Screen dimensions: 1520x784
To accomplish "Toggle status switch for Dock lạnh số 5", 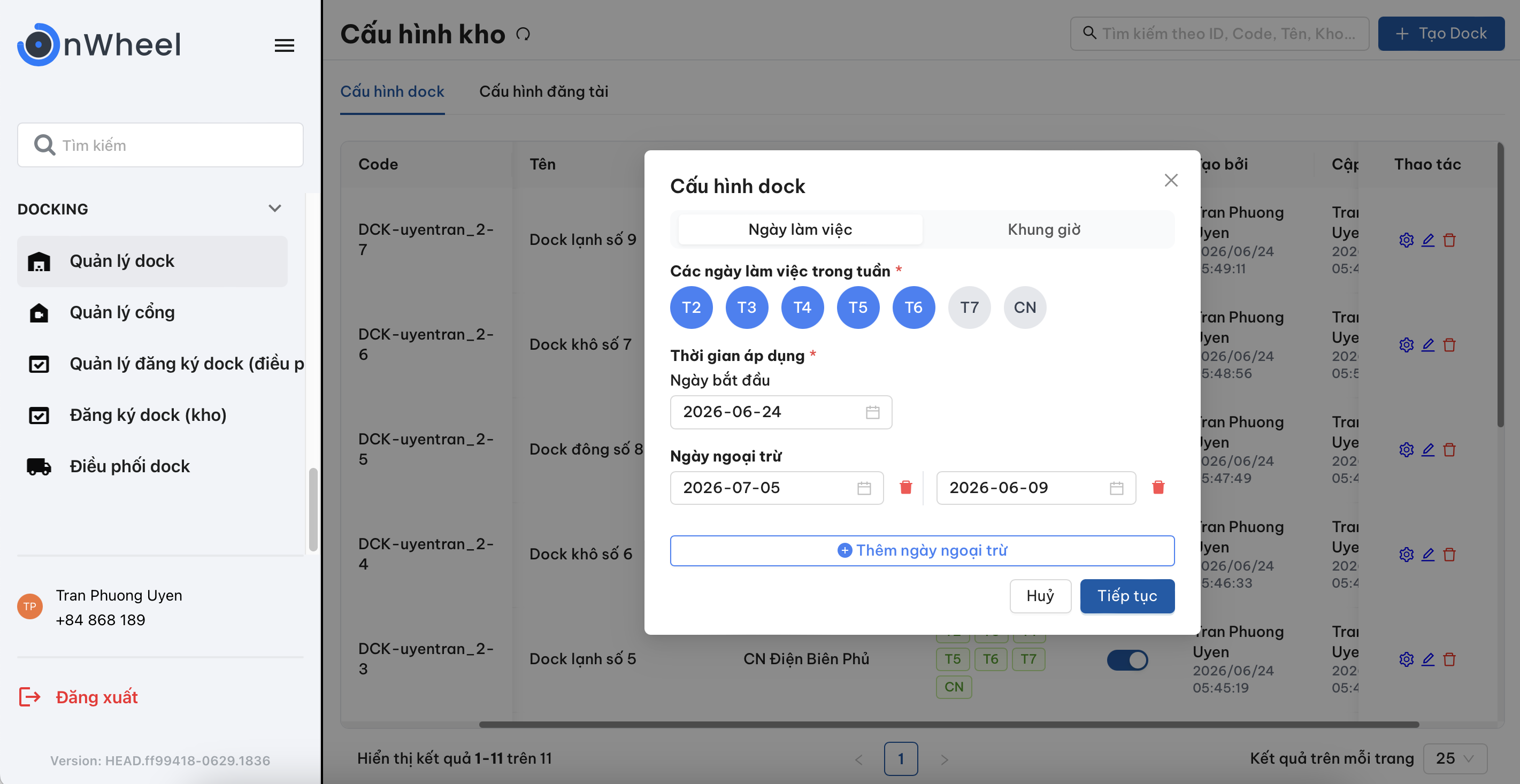I will pyautogui.click(x=1127, y=659).
